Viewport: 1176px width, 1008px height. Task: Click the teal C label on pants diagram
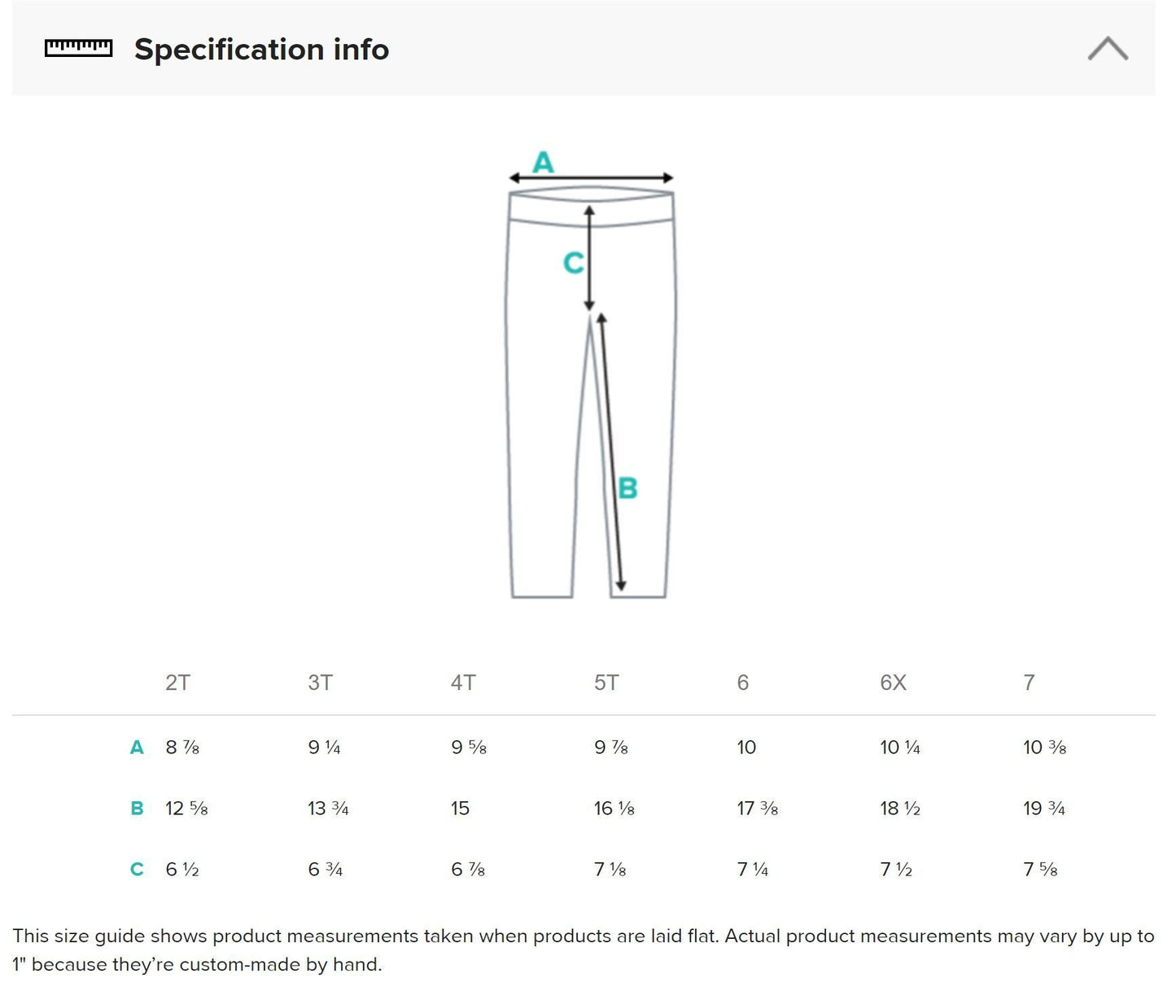coord(574,263)
